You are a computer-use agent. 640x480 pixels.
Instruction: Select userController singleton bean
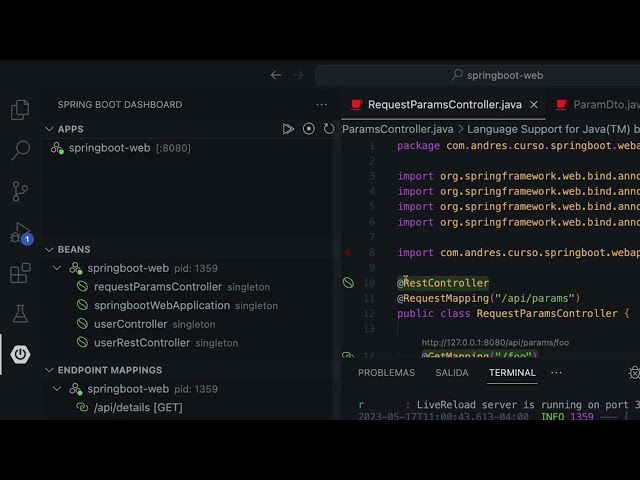pyautogui.click(x=188, y=324)
